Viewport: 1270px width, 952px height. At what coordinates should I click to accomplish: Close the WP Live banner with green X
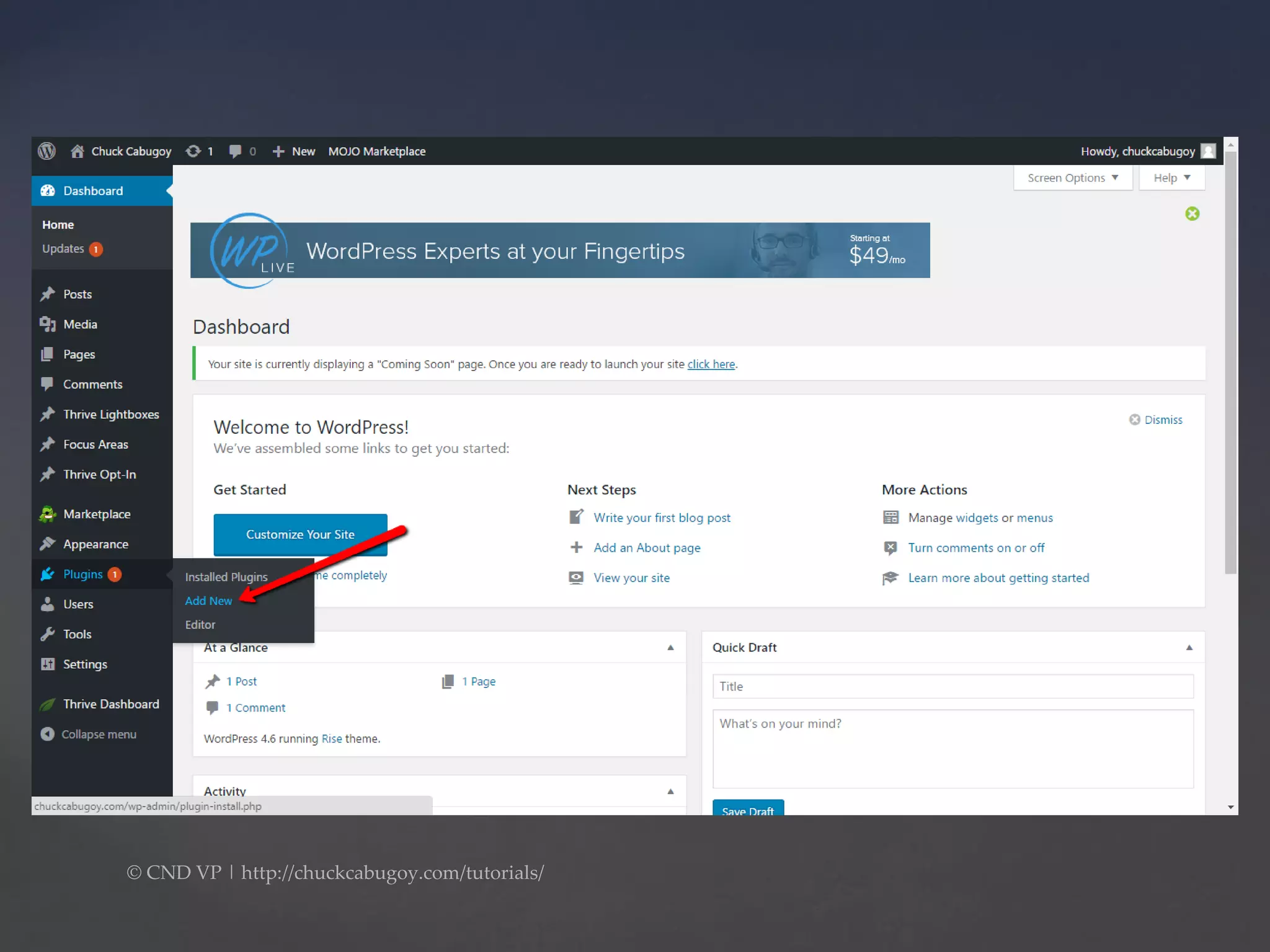click(1192, 214)
